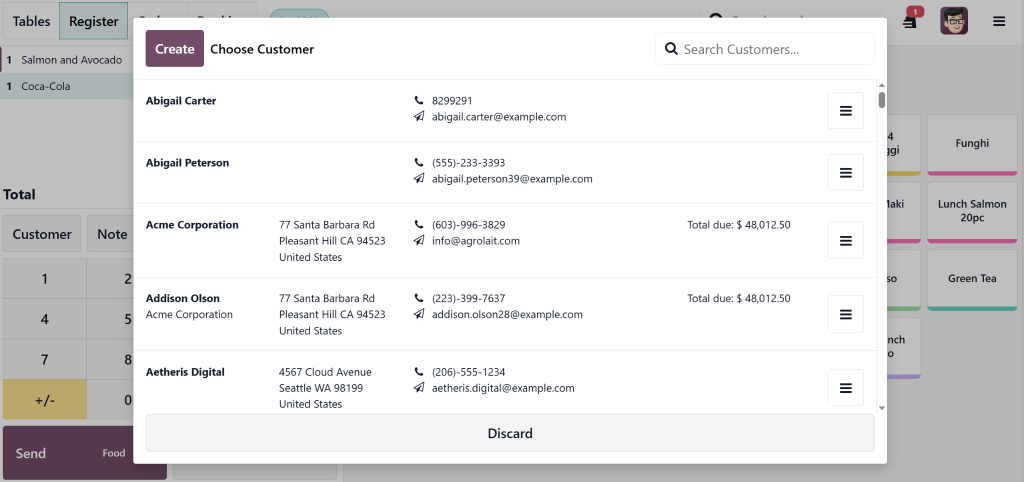Screen dimensions: 1024x482
Task: Add the Lunch Salmon 20pc product
Action: 972,212
